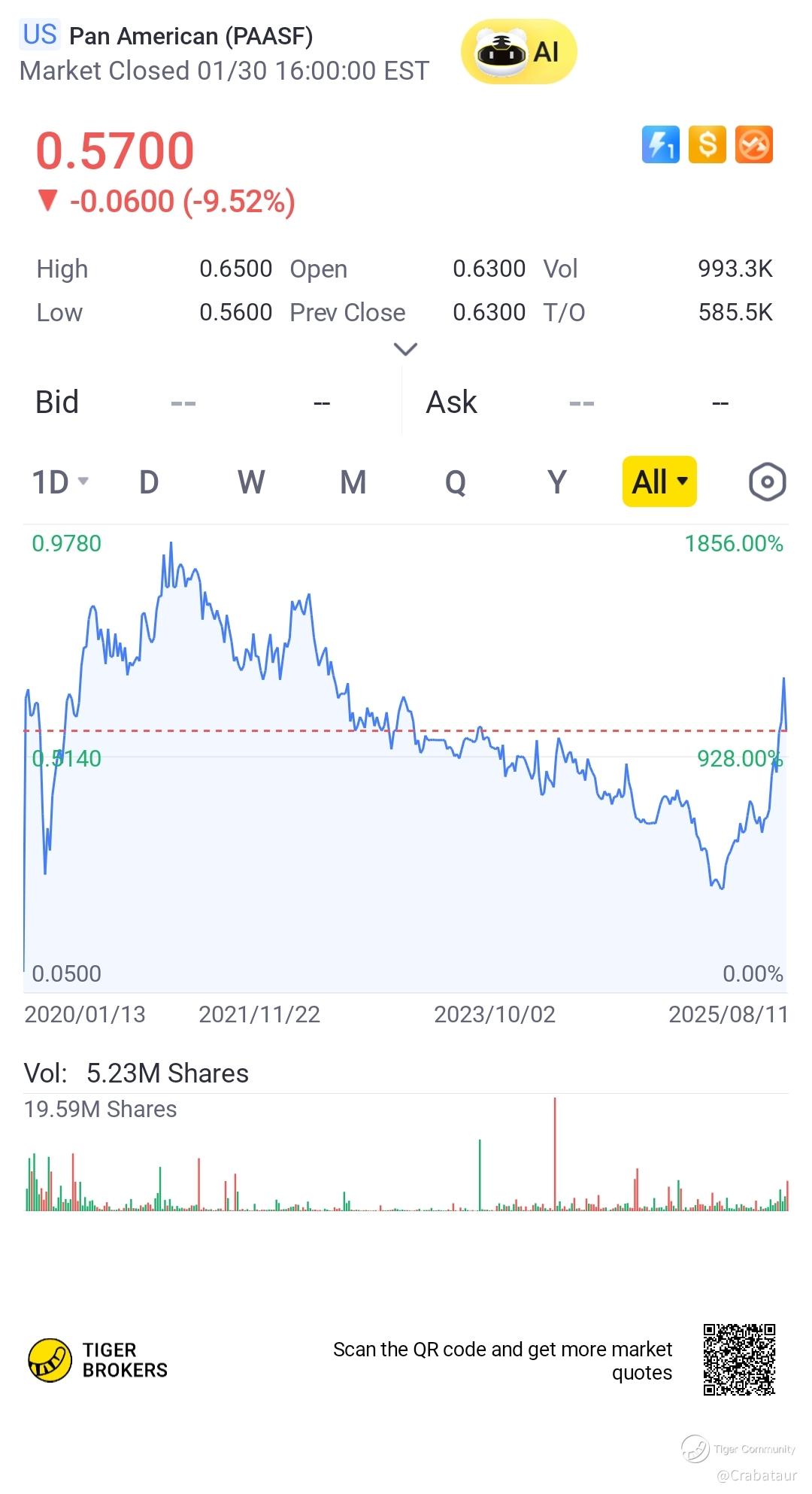Open the All range dropdown
Screen dimensions: 812x1494
[659, 482]
